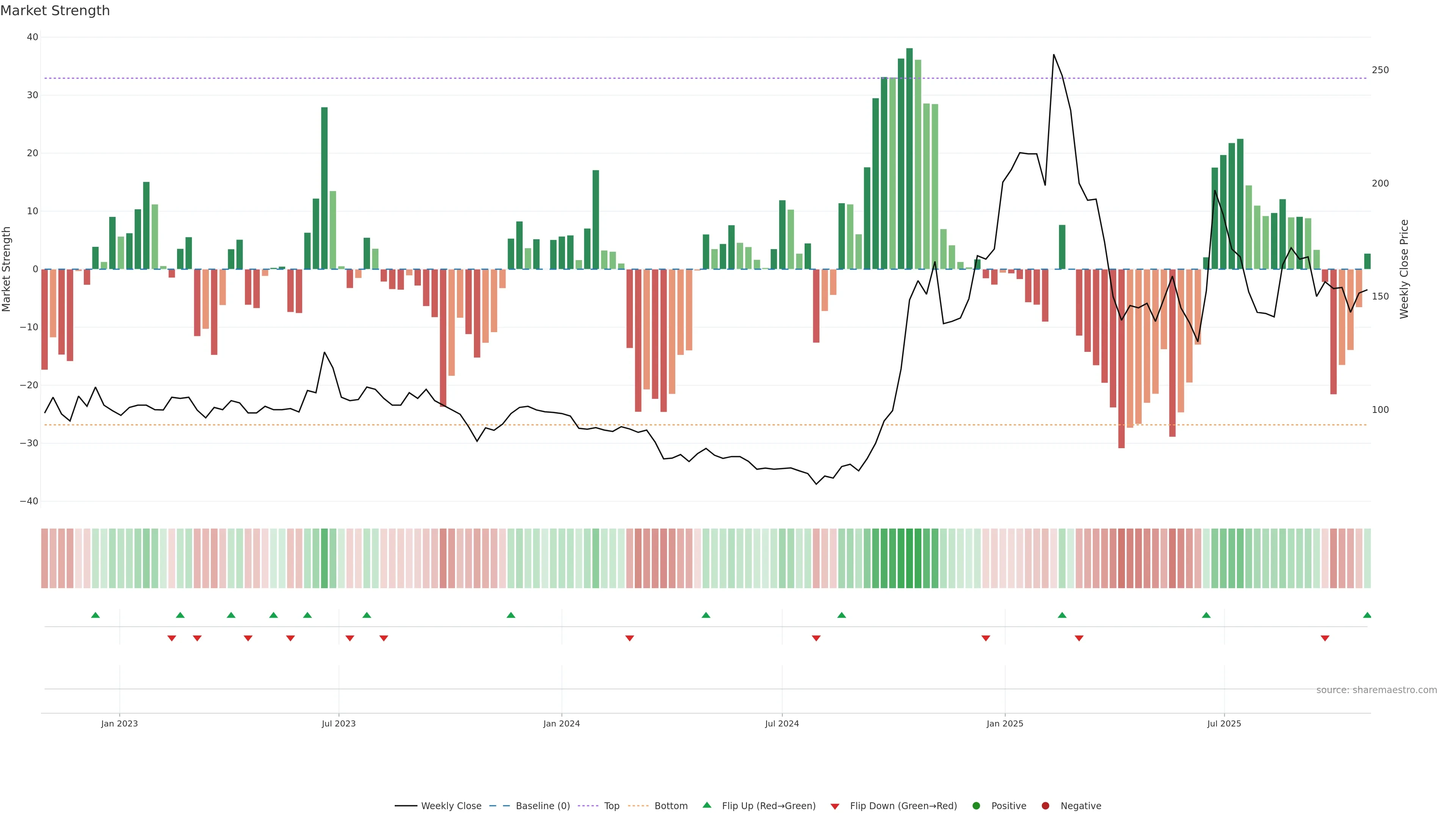Click the Jan 2024 x-axis label
1456x819 pixels.
(561, 723)
